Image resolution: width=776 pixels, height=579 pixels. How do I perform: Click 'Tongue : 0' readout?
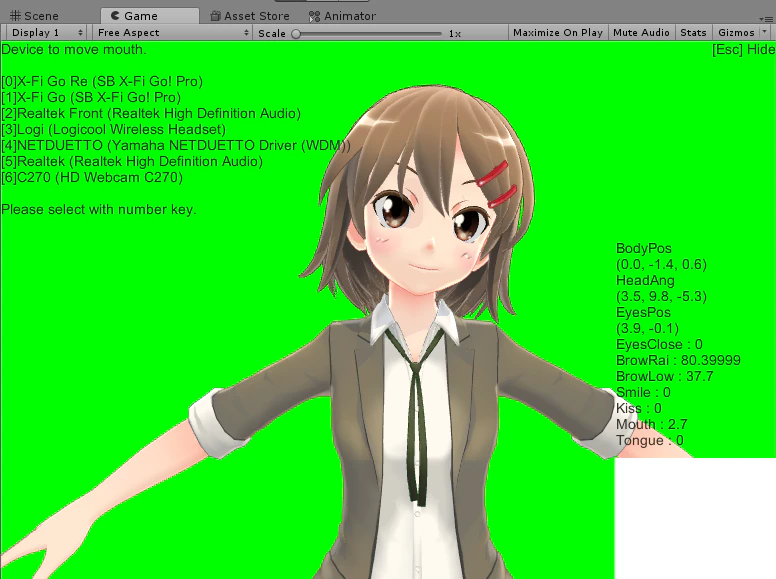click(x=650, y=440)
